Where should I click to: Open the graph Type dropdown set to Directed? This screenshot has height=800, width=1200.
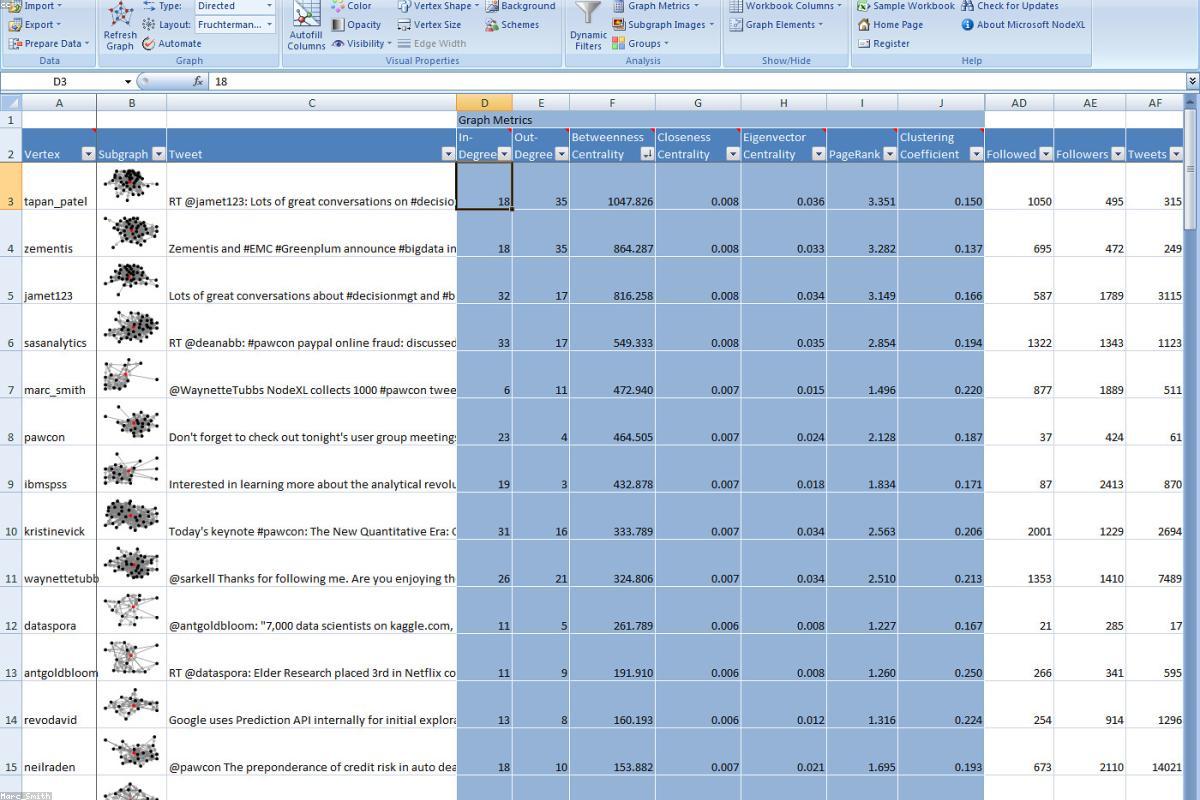pyautogui.click(x=232, y=6)
